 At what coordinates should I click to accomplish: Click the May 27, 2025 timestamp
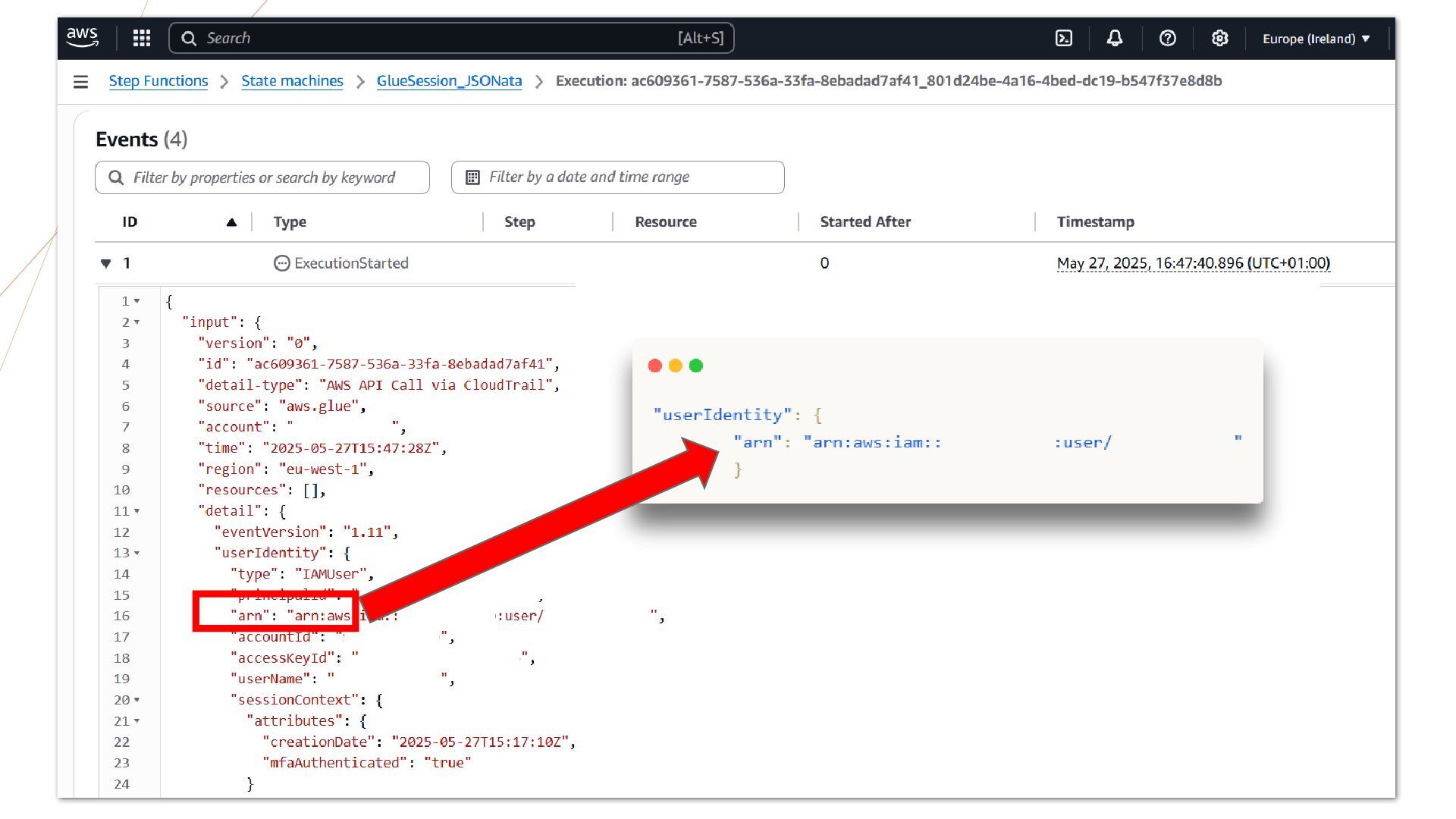pos(1193,263)
